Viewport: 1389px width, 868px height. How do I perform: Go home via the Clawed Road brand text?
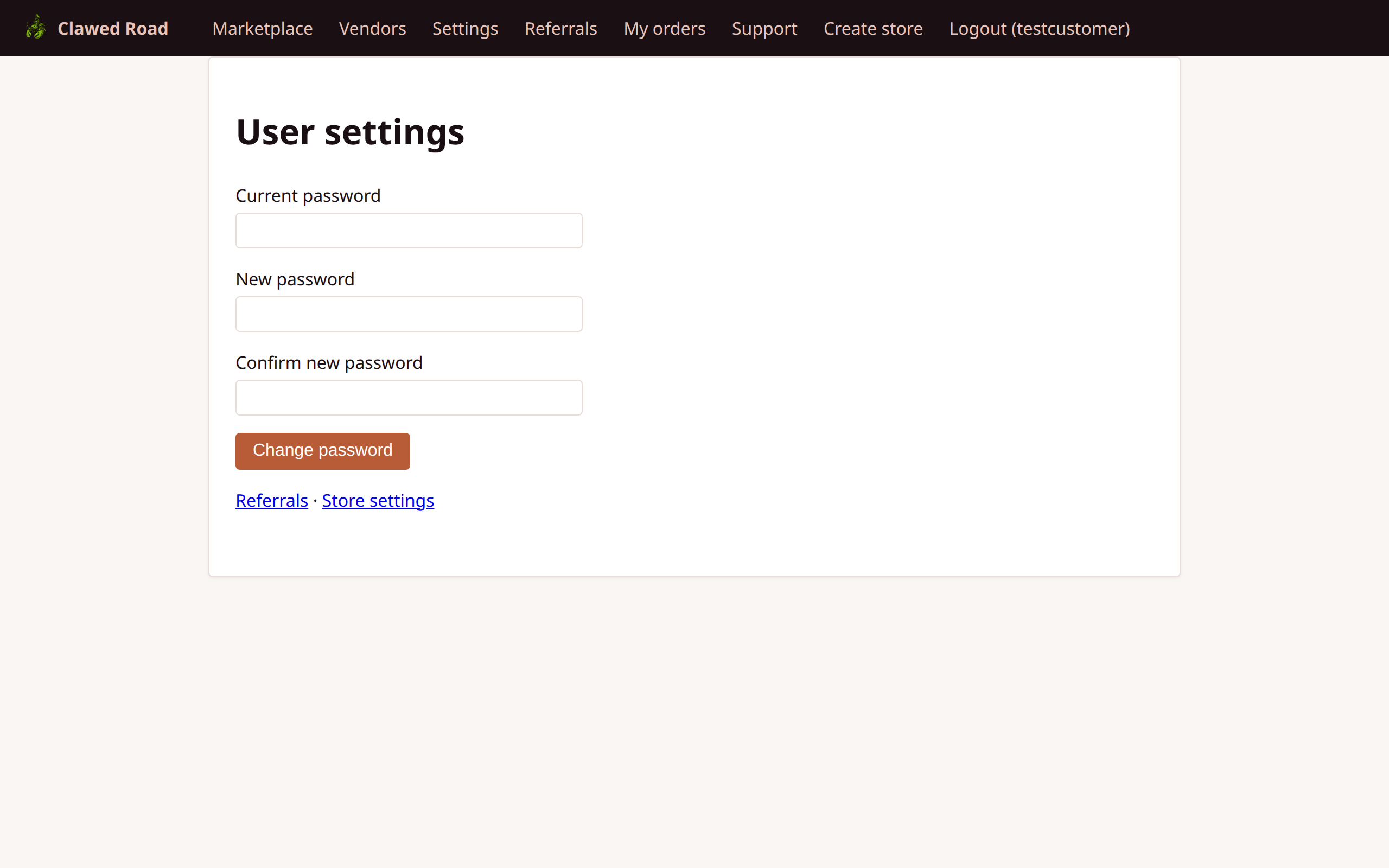[x=112, y=28]
